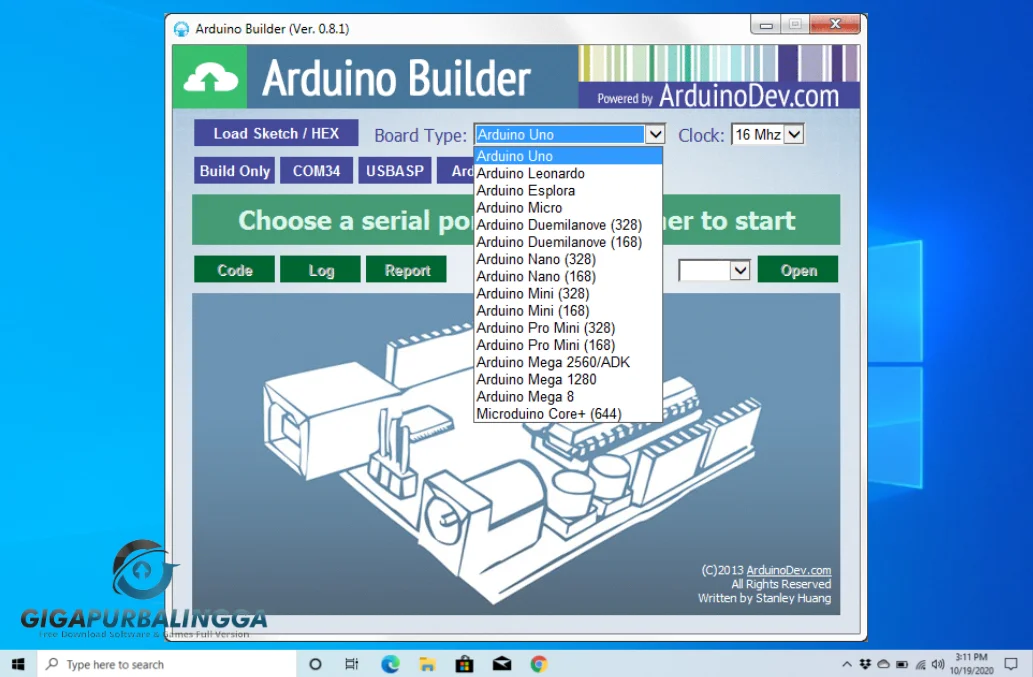1033x677 pixels.
Task: Open the Report view
Action: [x=406, y=269]
